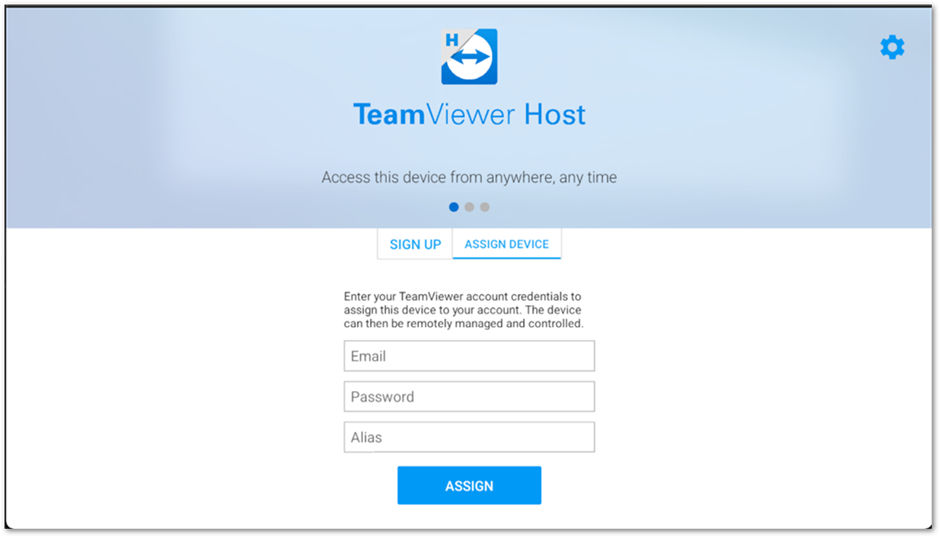Select the first carousel page dot
Viewport: 940px width, 537px height.
tap(454, 207)
